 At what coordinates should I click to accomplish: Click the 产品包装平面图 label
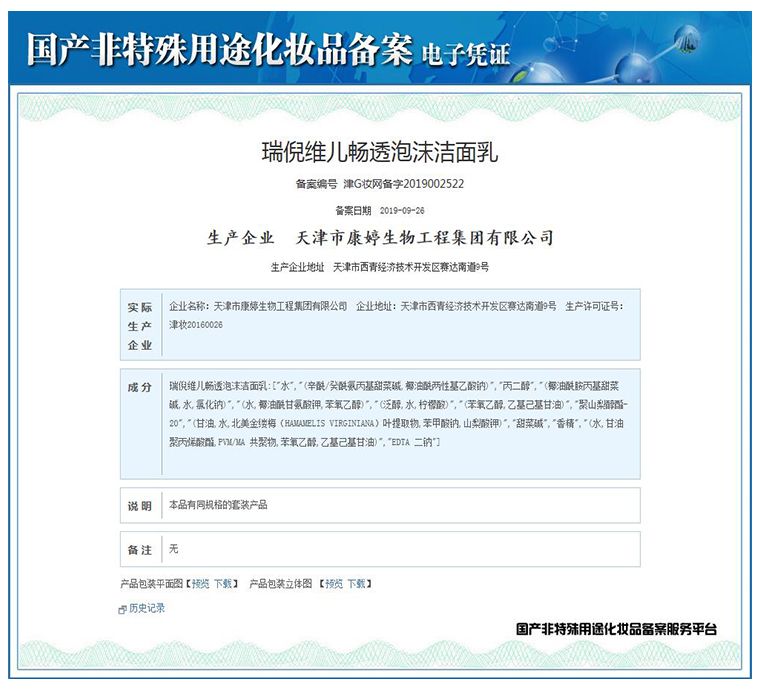(152, 584)
